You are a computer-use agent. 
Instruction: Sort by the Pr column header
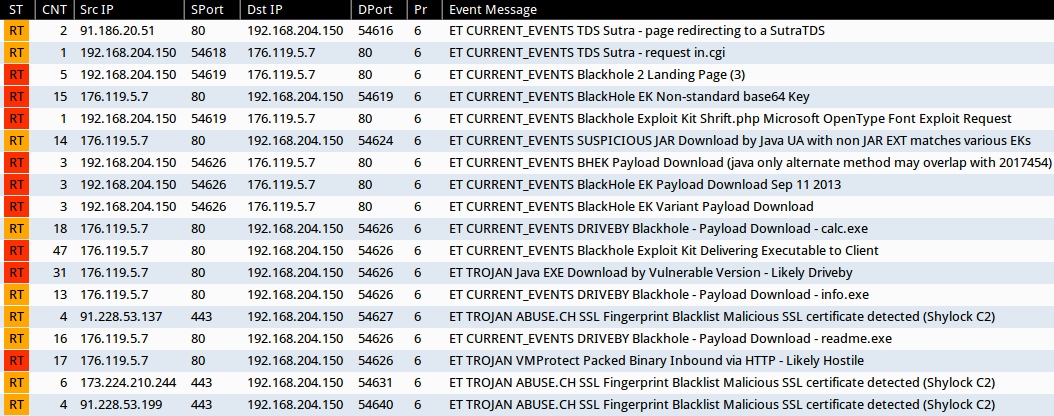426,10
